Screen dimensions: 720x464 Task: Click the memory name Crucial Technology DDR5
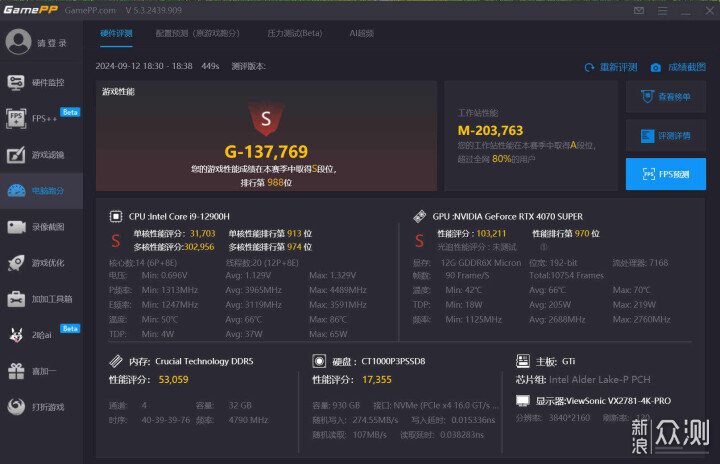204,361
